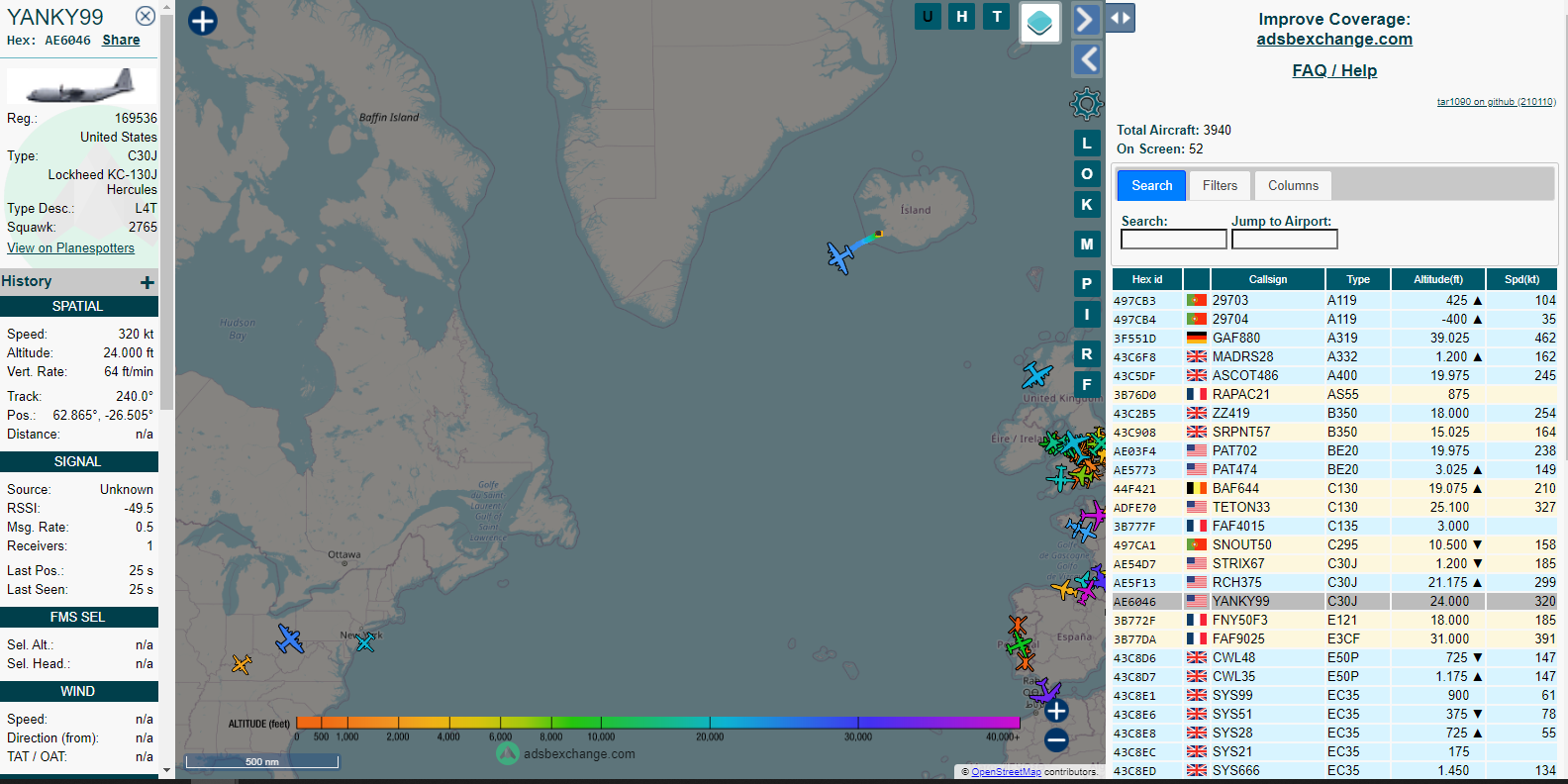Image resolution: width=1568 pixels, height=784 pixels.
Task: Switch to the Columns tab
Action: click(x=1293, y=185)
